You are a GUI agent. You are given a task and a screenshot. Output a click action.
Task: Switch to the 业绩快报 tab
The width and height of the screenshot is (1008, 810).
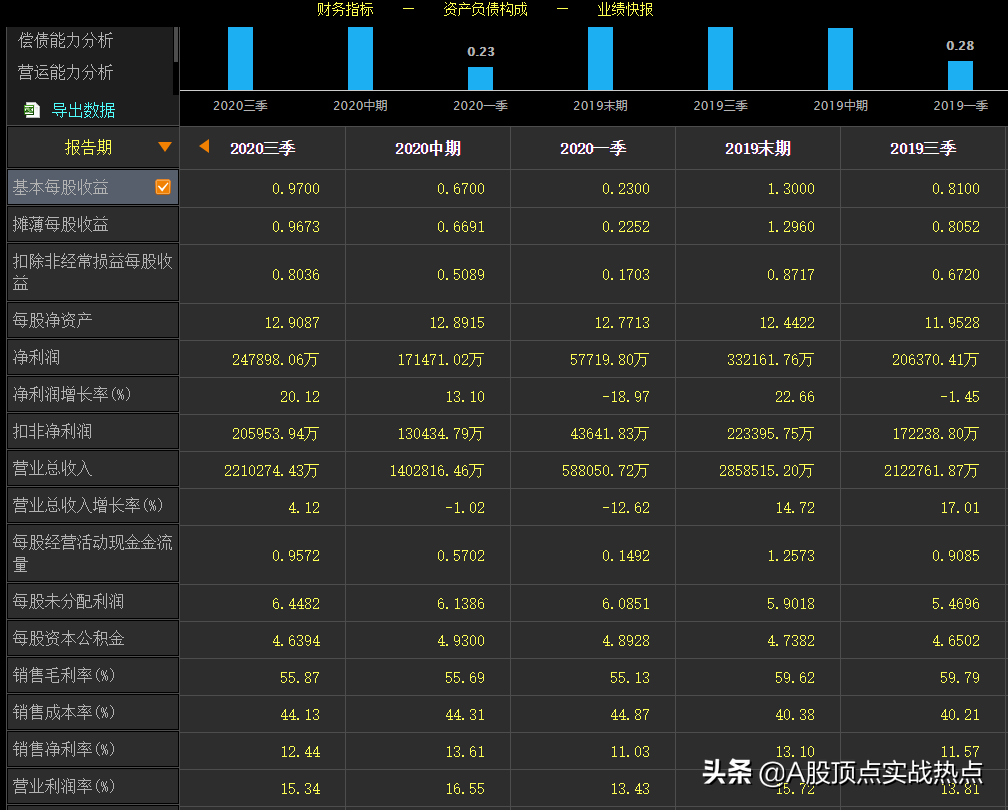[625, 9]
